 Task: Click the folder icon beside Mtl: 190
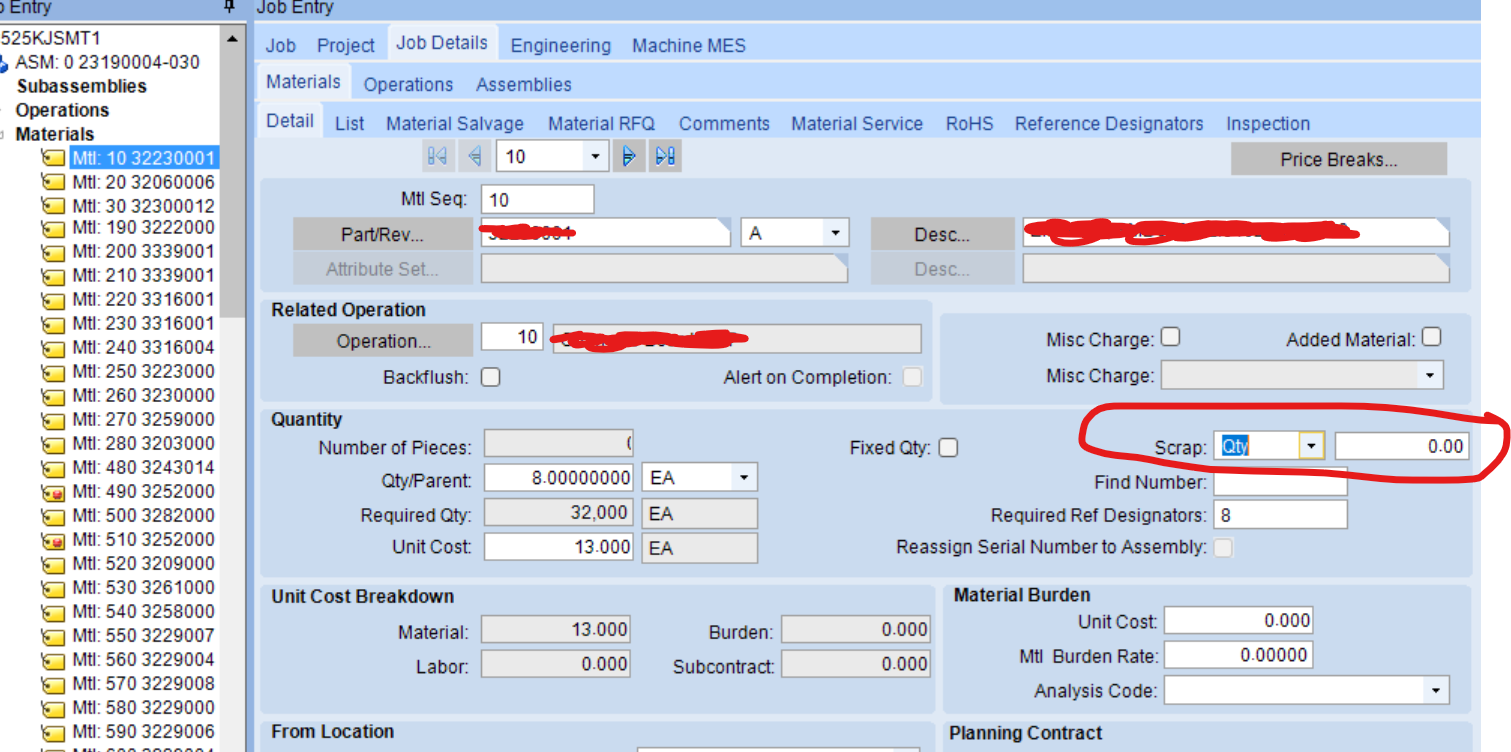[x=52, y=228]
